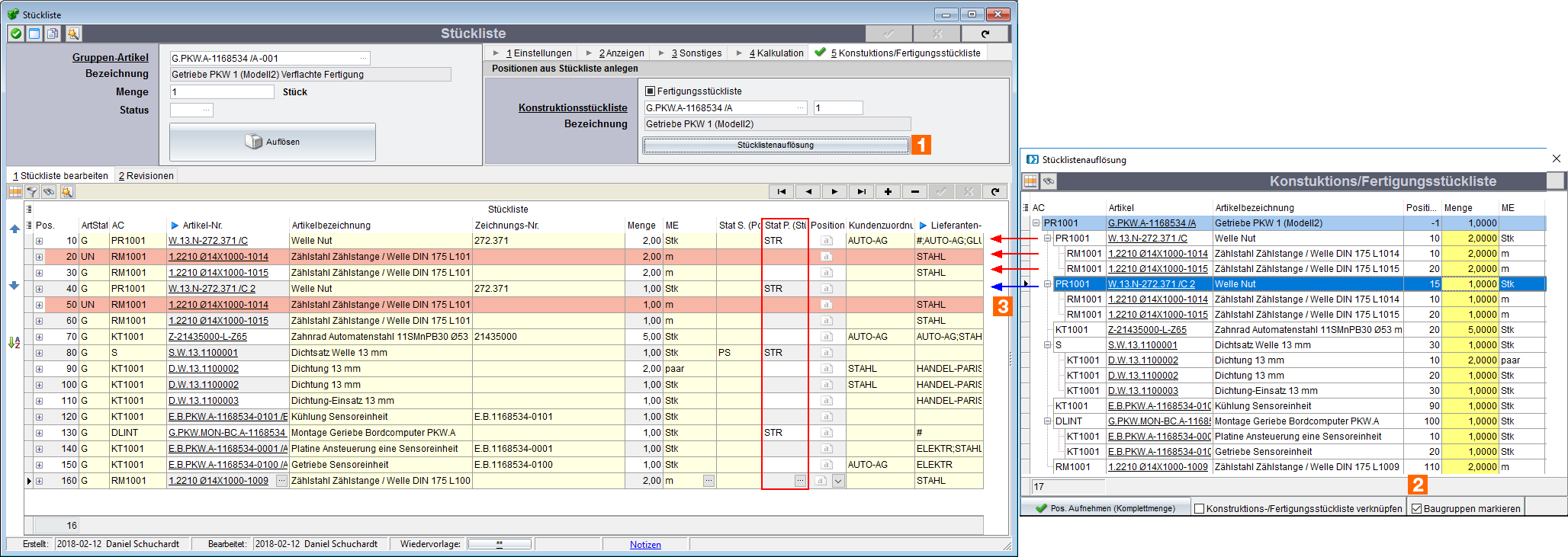Click the blue window icon in Stückliste toolbar
The height and width of the screenshot is (557, 1568).
tap(34, 34)
